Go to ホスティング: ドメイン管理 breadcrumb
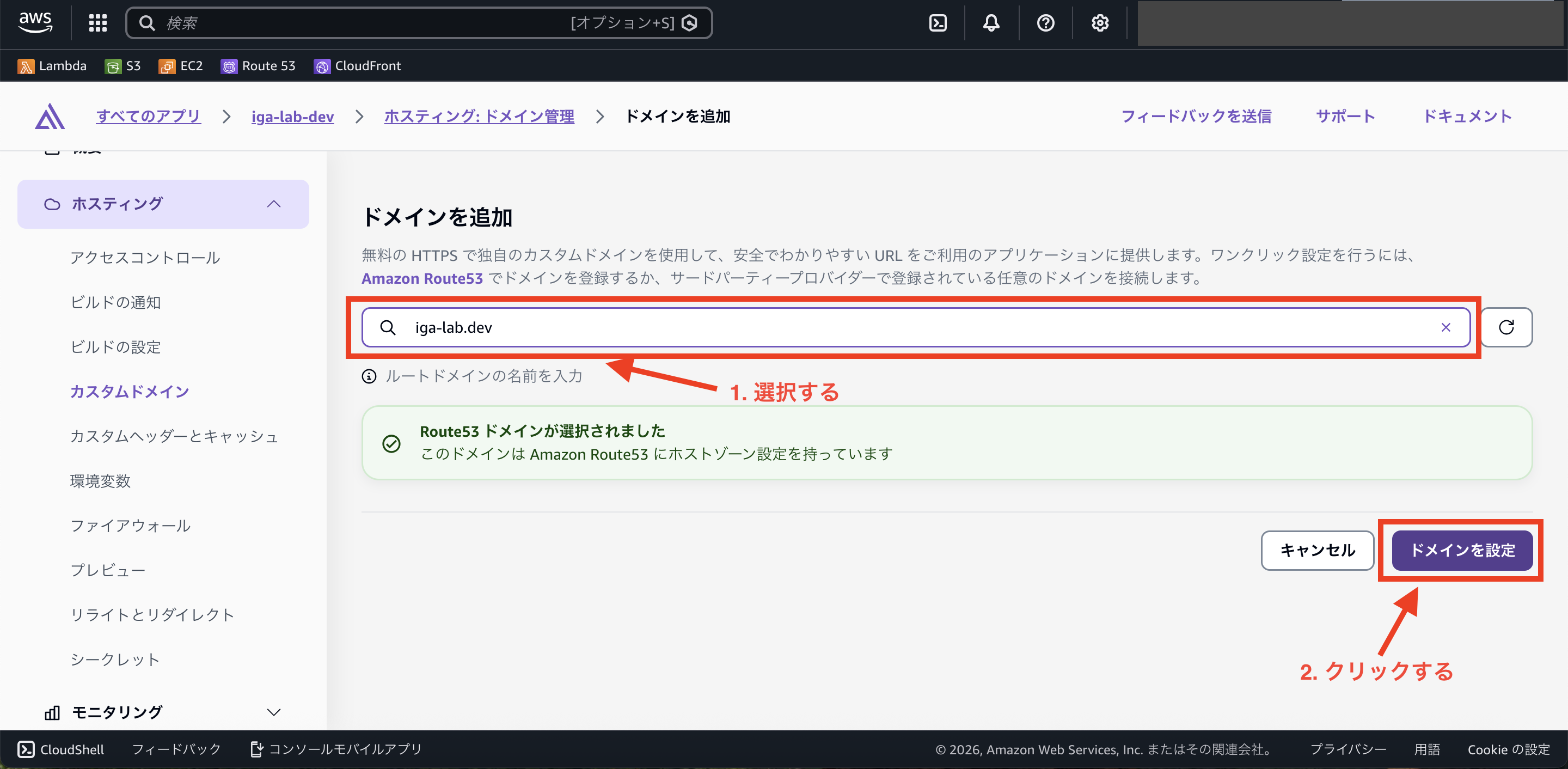This screenshot has width=1568, height=769. 480,117
